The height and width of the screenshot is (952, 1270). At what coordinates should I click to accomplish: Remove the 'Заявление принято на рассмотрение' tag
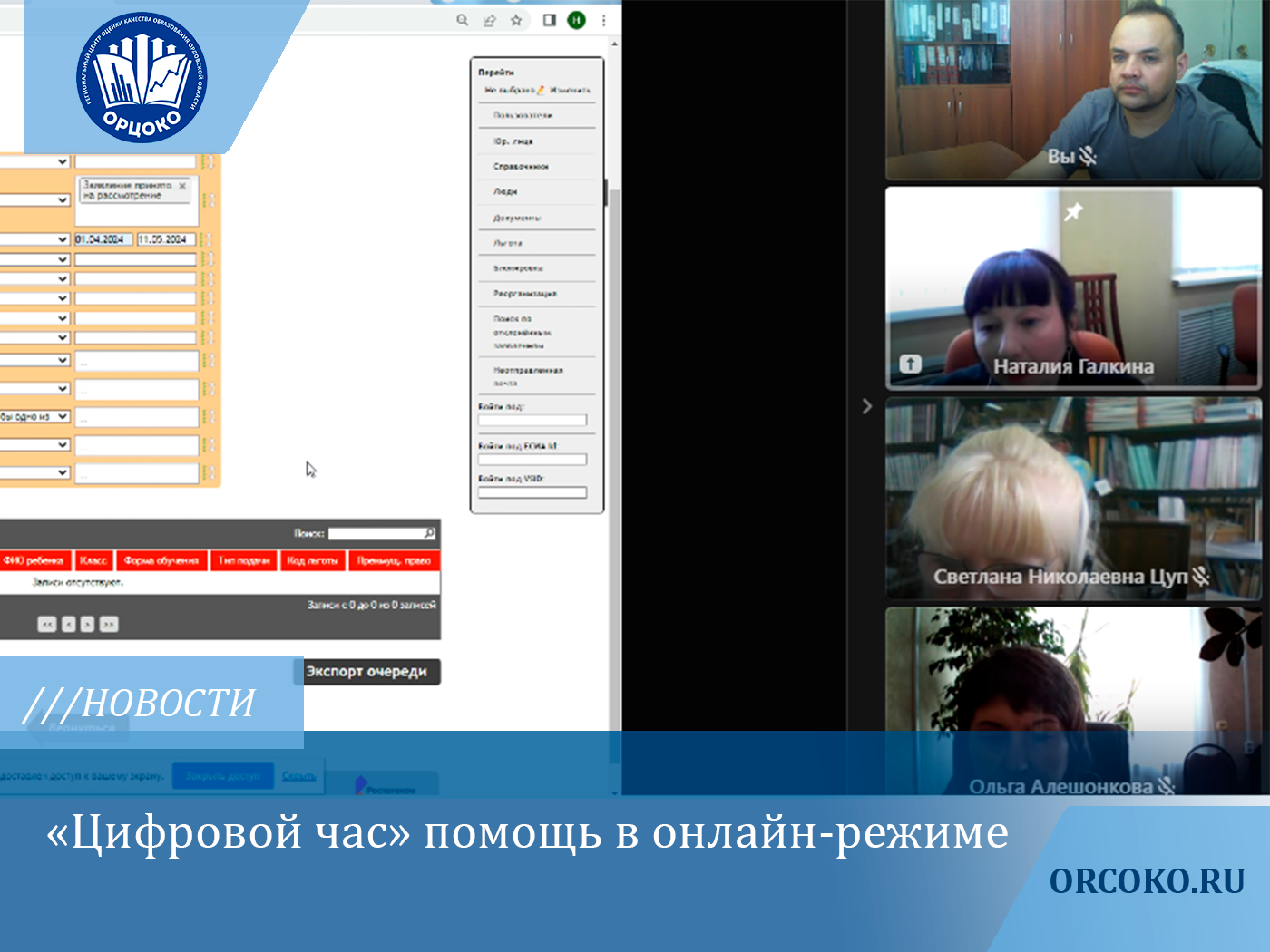[x=182, y=186]
